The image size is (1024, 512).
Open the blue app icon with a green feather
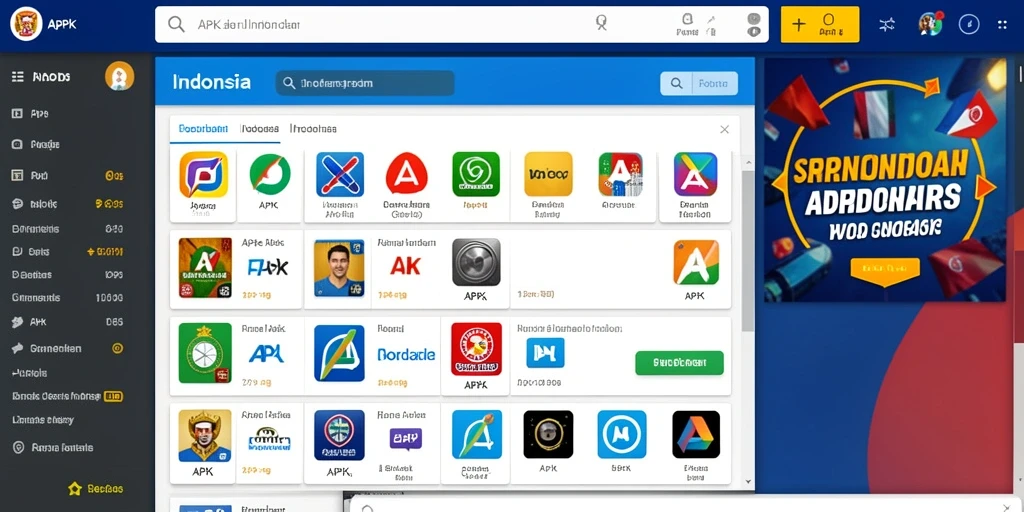pos(339,353)
